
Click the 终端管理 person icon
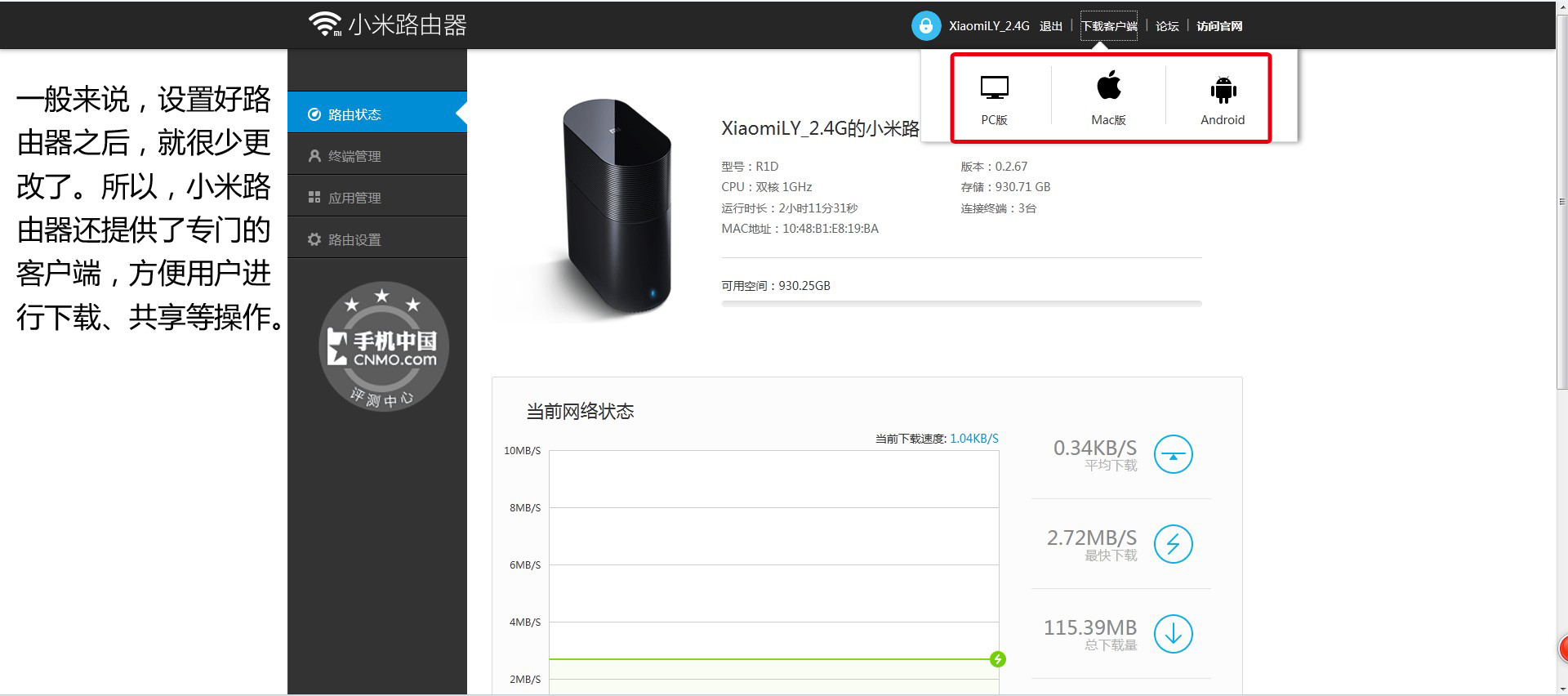pyautogui.click(x=314, y=156)
